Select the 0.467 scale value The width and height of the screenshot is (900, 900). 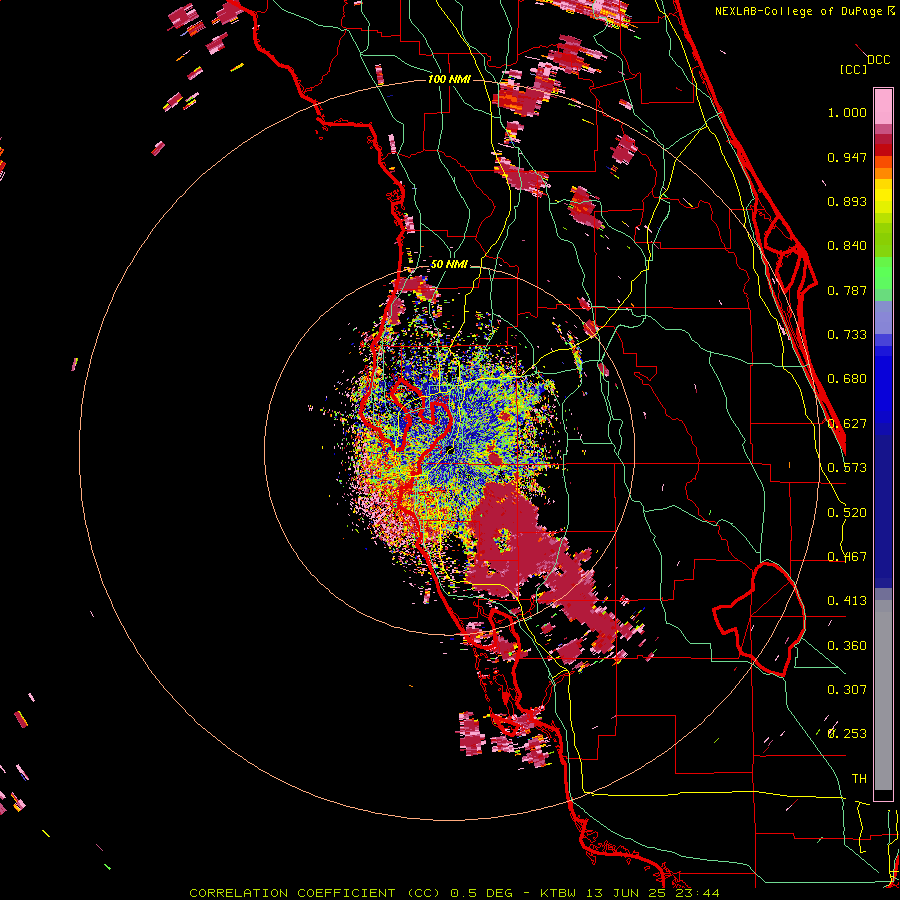[847, 557]
